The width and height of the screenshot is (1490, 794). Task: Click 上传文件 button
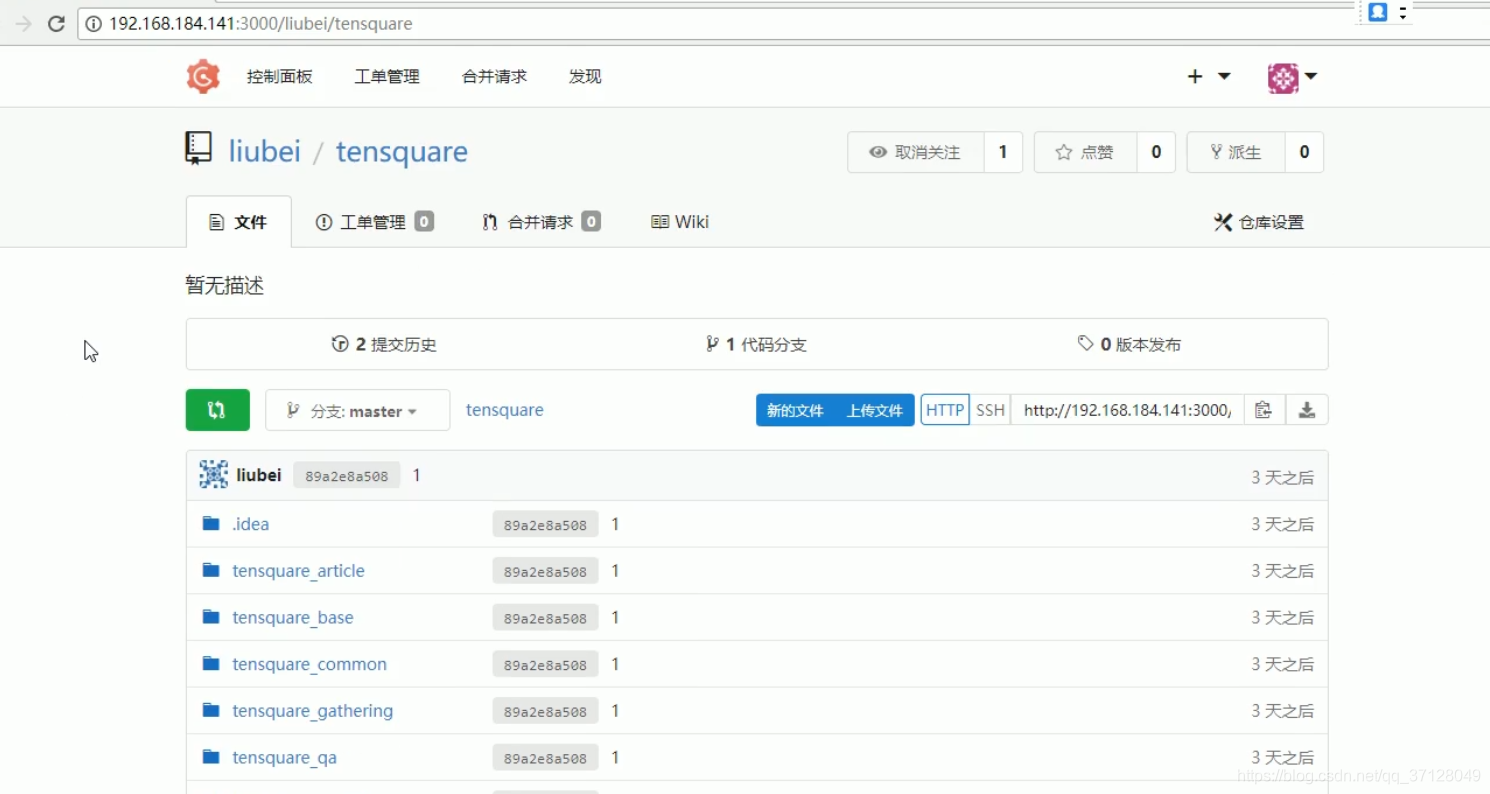coord(875,410)
